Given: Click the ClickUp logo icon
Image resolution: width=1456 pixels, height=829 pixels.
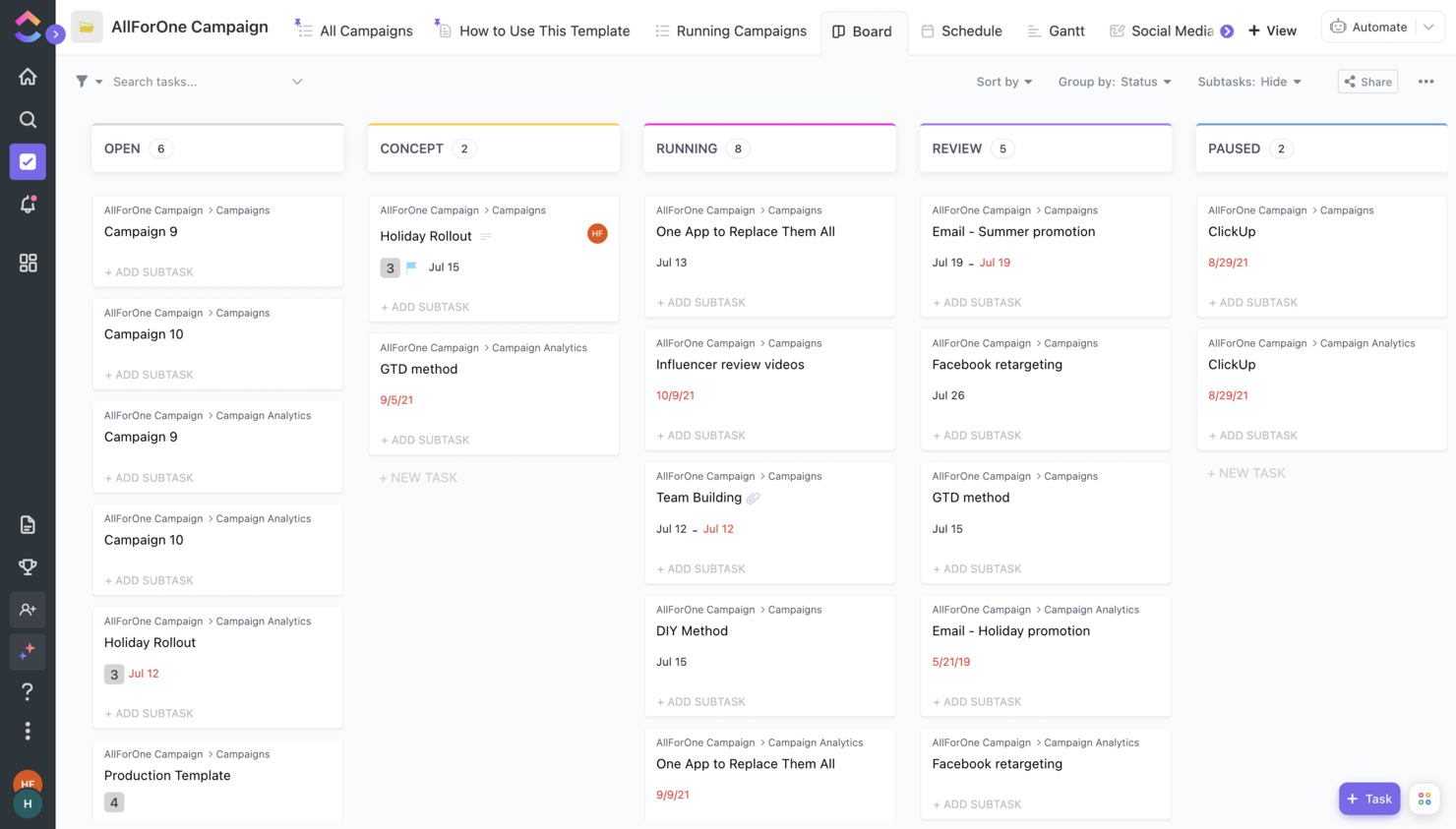Looking at the screenshot, I should pos(28,26).
